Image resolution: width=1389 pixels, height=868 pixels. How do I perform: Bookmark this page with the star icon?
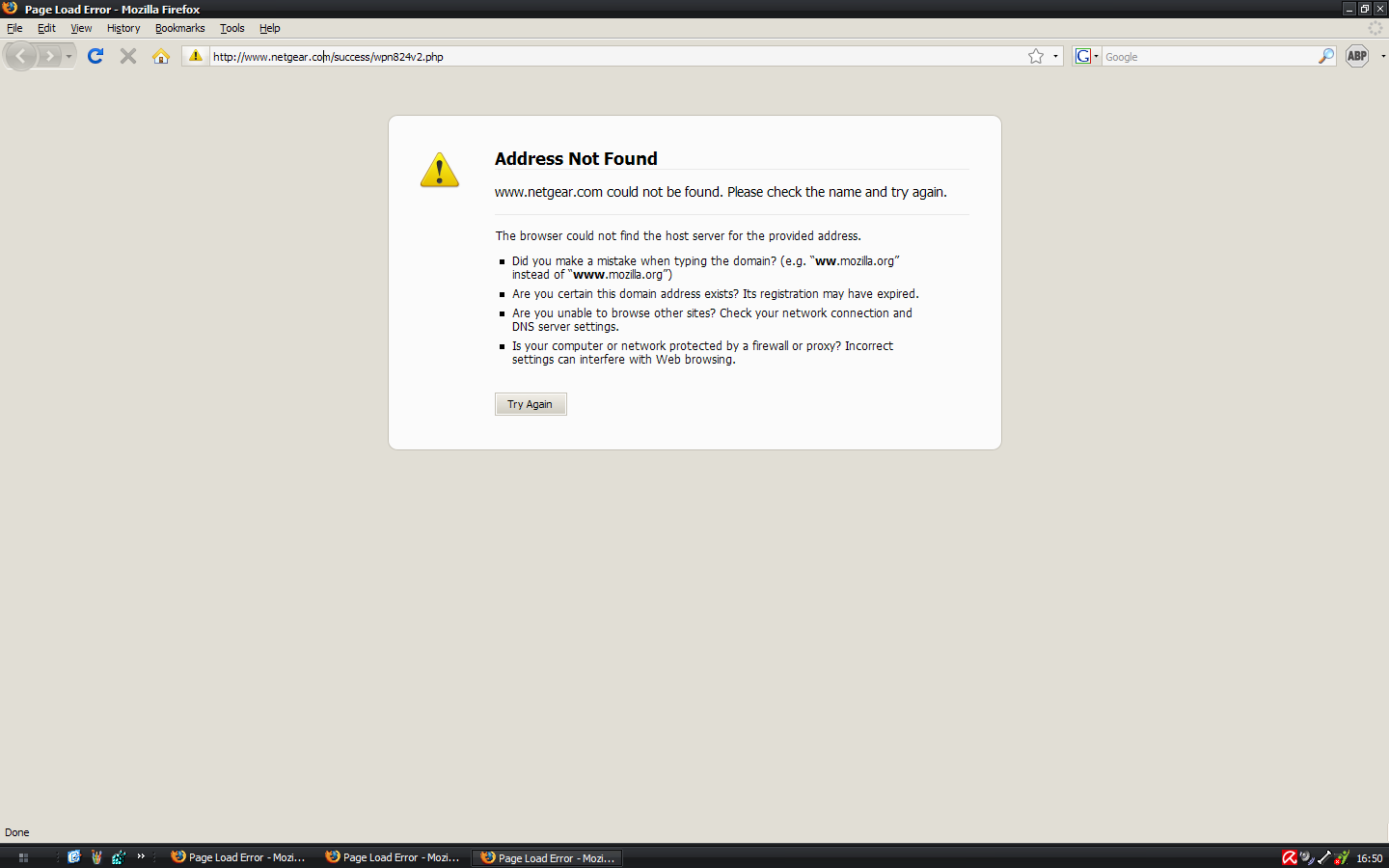[1036, 56]
